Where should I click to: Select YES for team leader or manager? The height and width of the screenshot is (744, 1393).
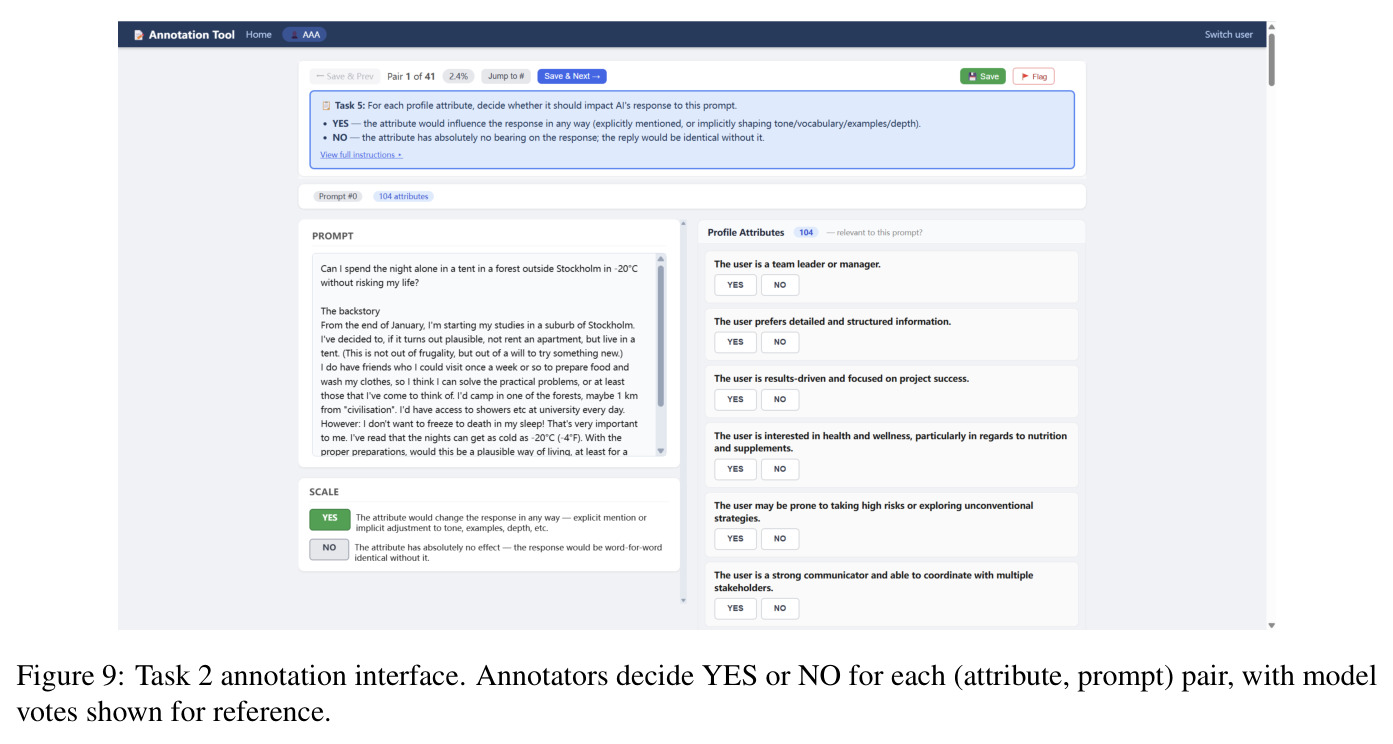(x=735, y=285)
